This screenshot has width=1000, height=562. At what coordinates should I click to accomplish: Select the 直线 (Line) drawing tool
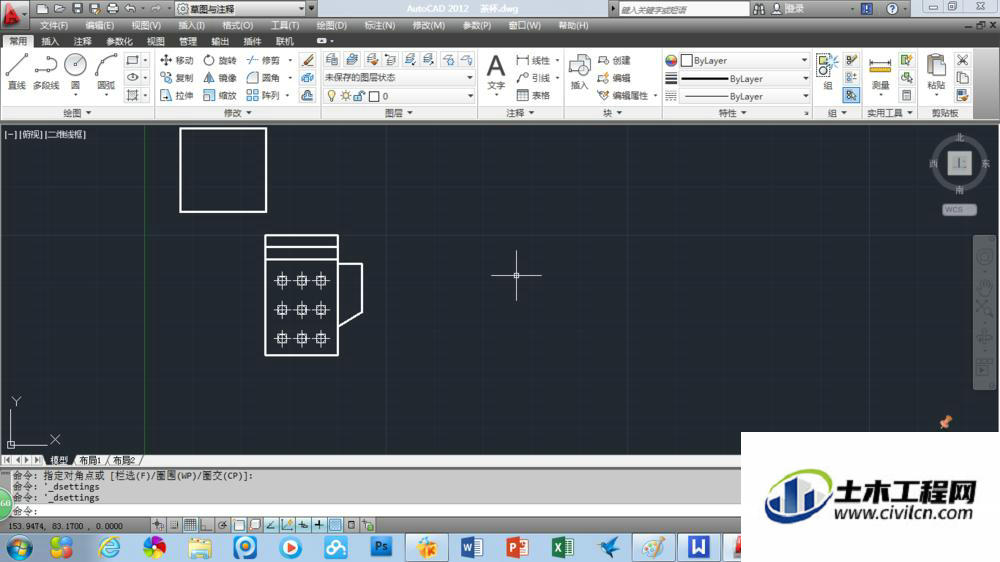click(x=17, y=70)
